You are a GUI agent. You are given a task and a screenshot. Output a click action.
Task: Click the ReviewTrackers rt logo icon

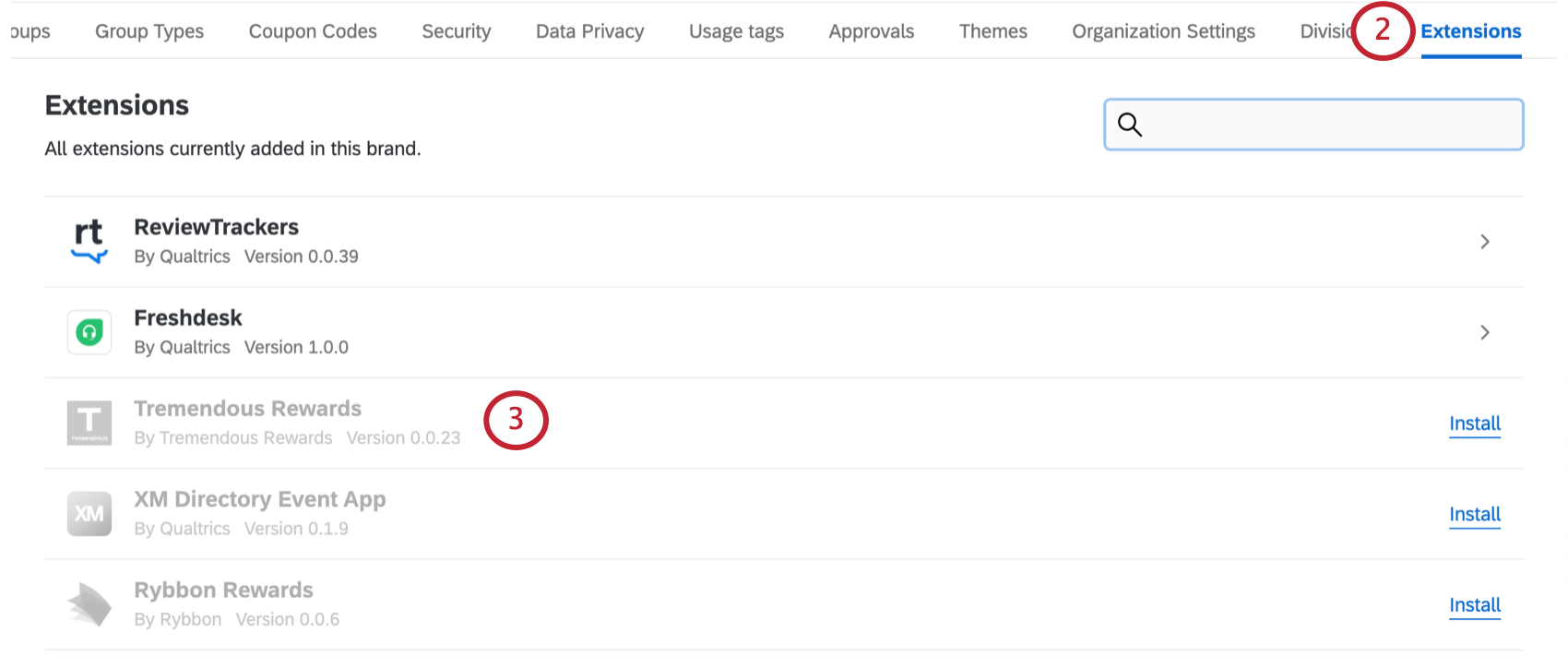(x=89, y=242)
